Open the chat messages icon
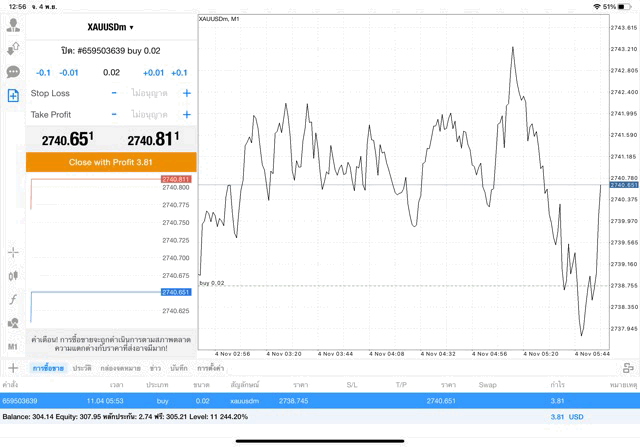Viewport: 640px width, 447px height. tap(13, 72)
